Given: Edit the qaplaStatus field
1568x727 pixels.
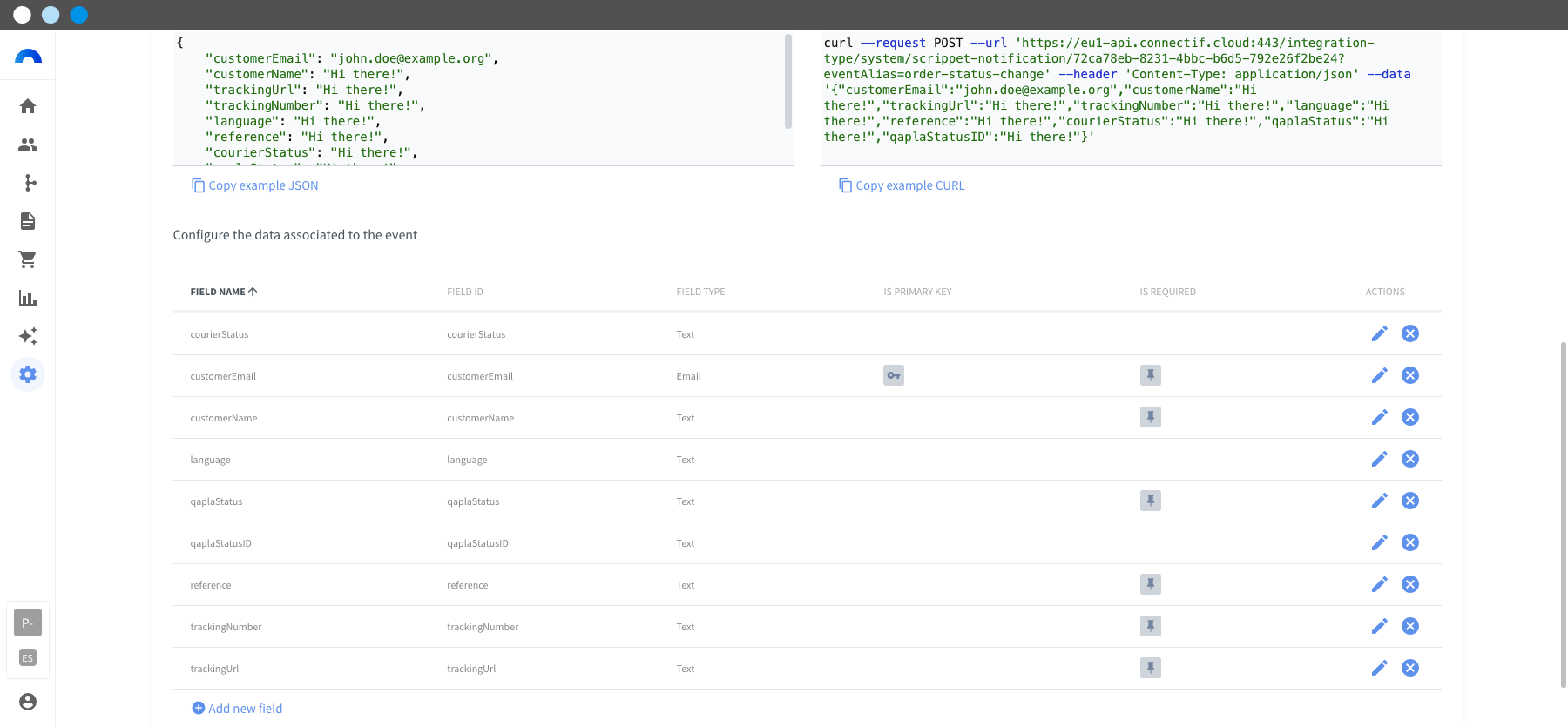Looking at the screenshot, I should point(1379,501).
